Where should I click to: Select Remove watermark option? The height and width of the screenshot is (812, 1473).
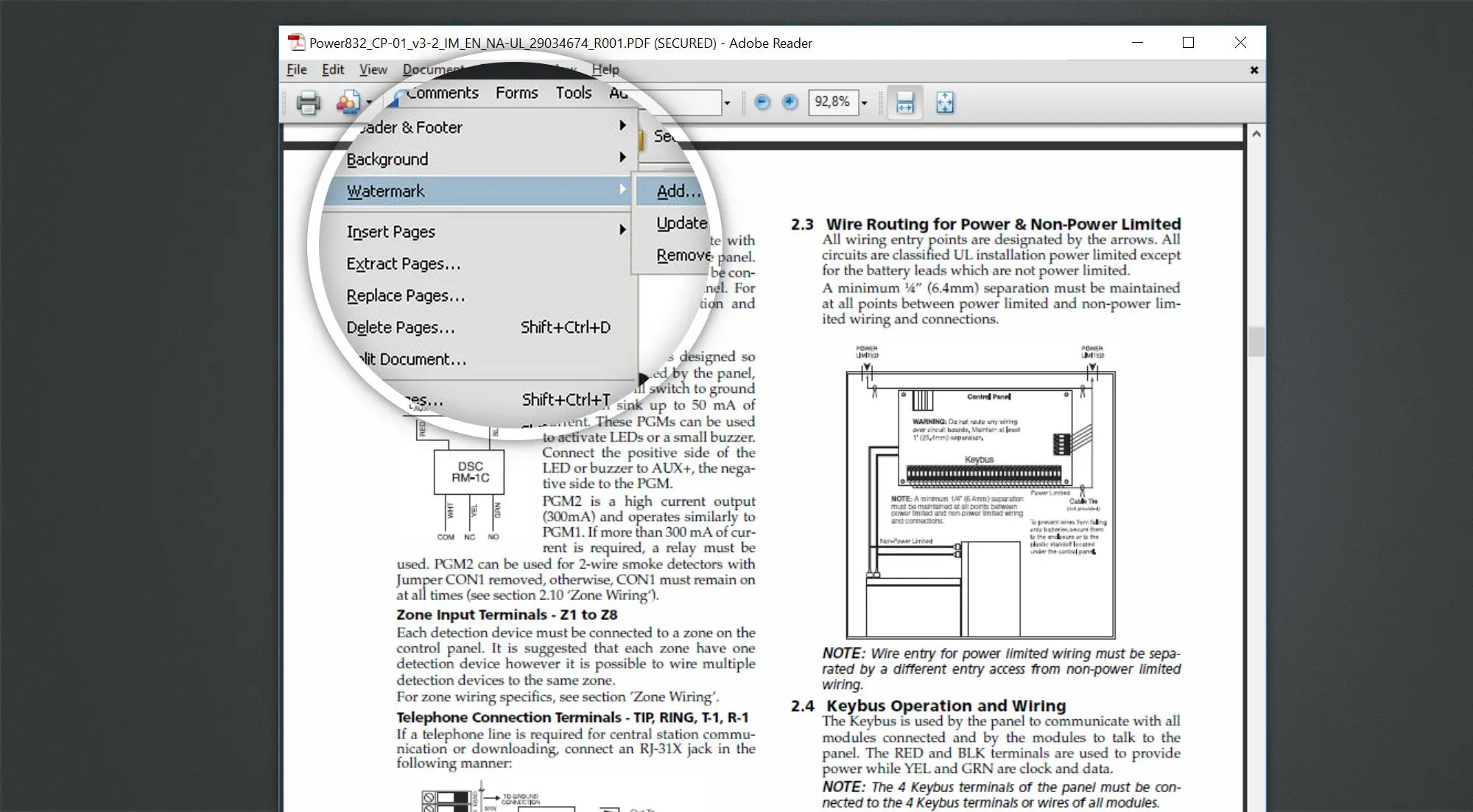point(684,255)
